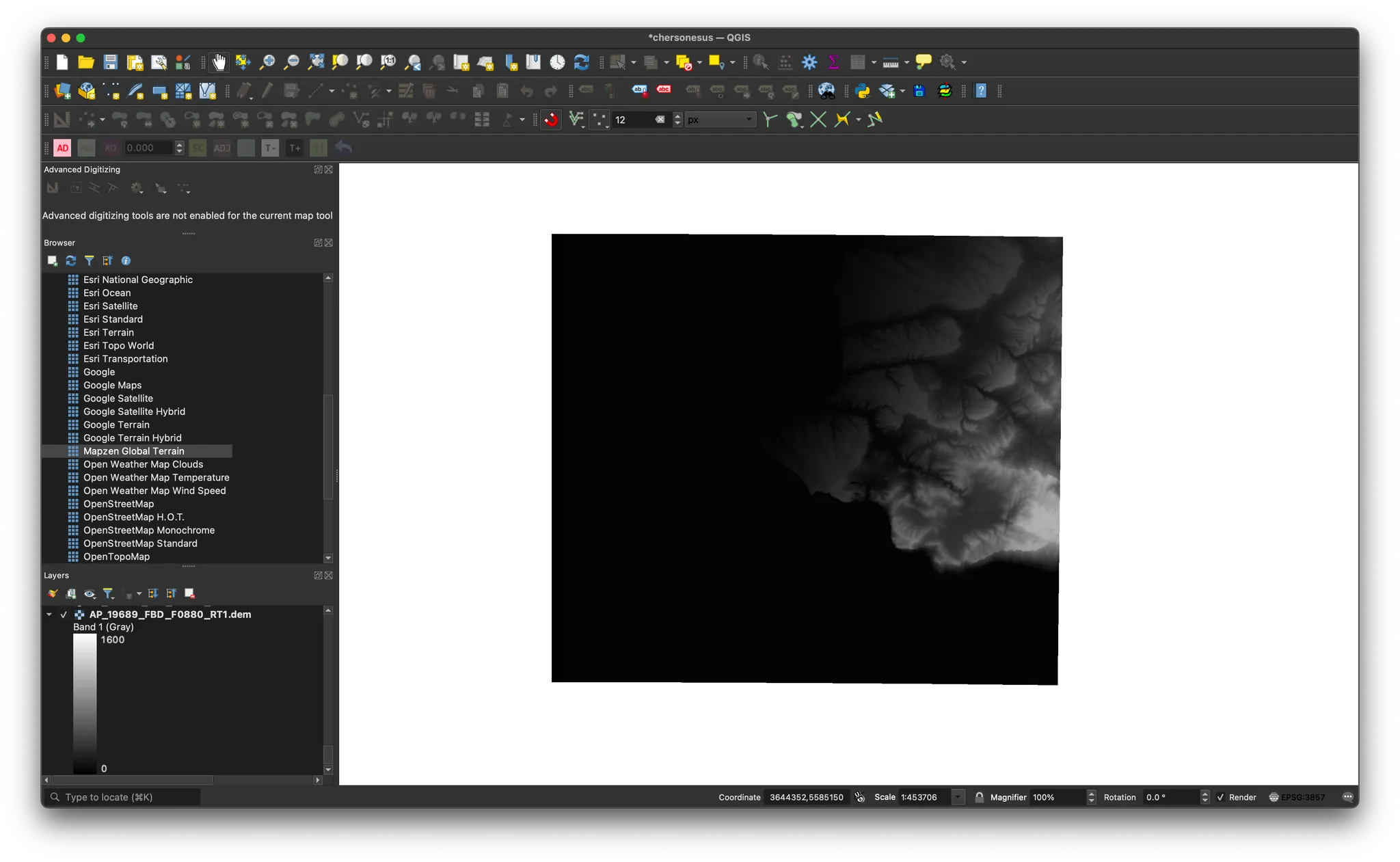The height and width of the screenshot is (862, 1400).
Task: Click the Type to locate search field
Action: click(123, 797)
